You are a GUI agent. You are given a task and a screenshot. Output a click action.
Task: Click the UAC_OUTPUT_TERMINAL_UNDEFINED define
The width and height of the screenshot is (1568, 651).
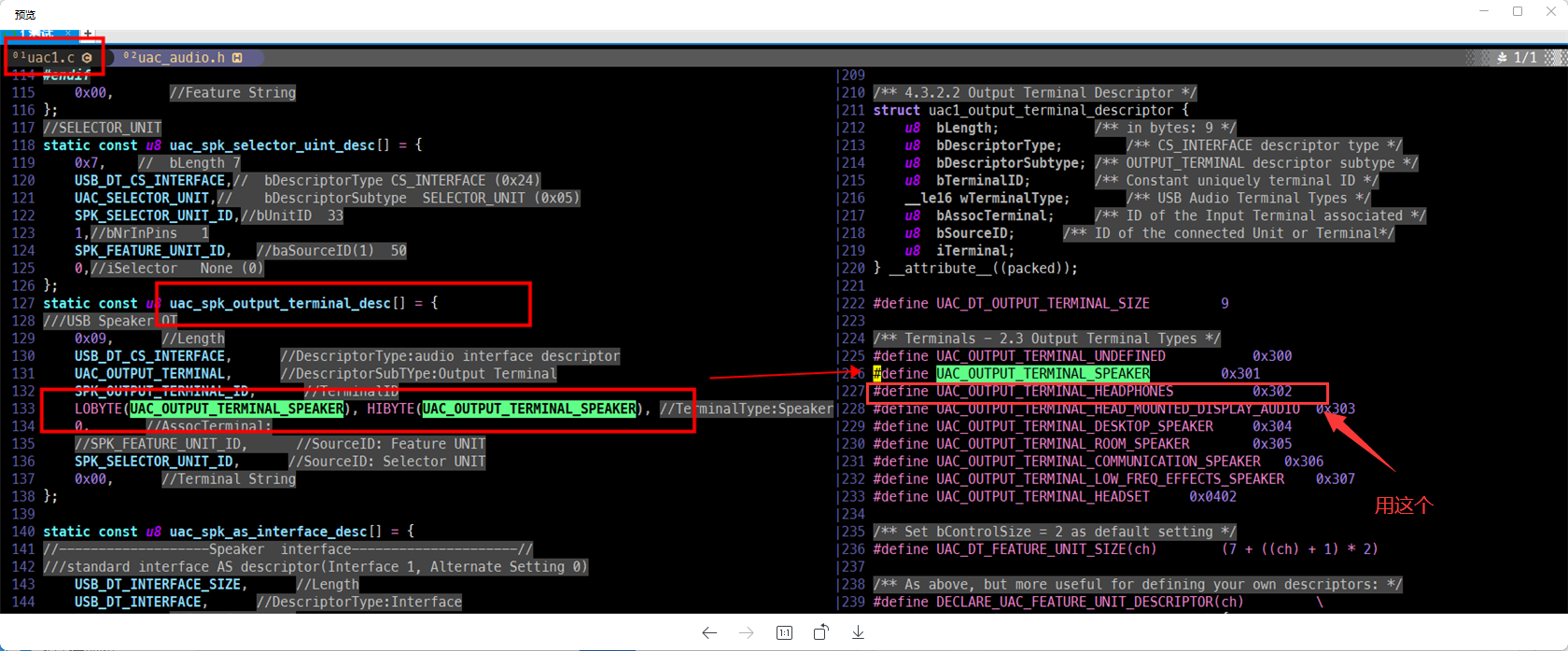pos(1083,356)
